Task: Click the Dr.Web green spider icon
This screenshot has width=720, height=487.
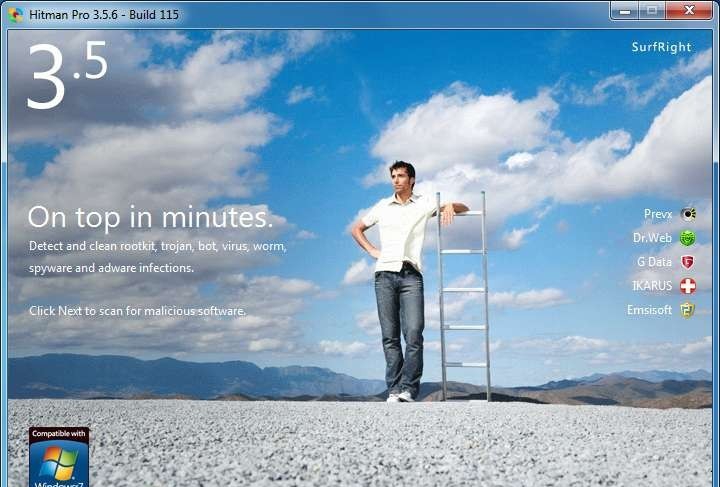Action: click(688, 238)
